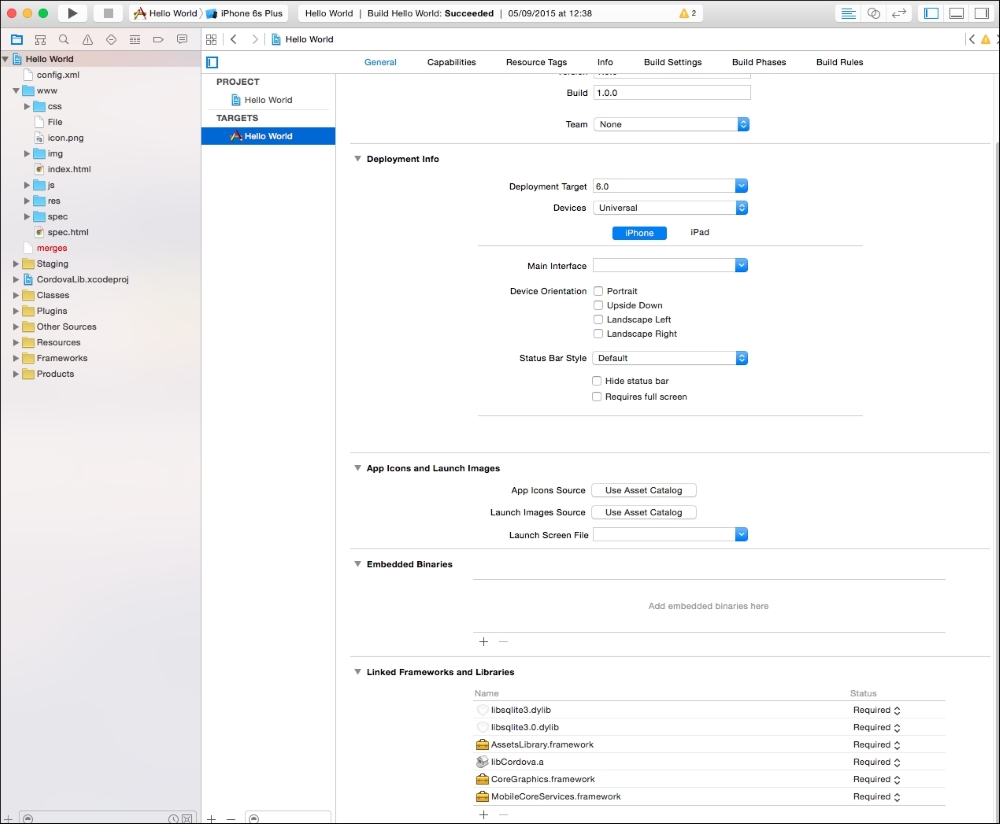Open the report navigator icon

coord(182,40)
